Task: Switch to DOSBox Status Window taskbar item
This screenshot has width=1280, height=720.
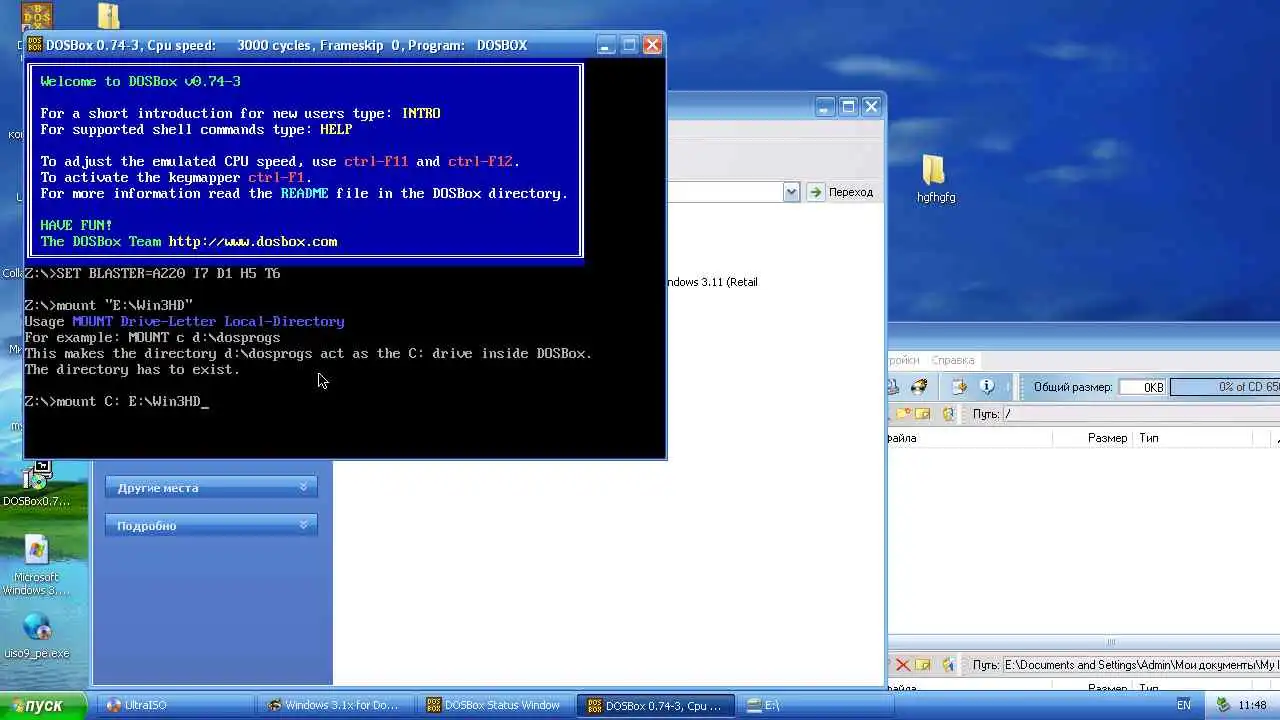Action: pos(495,705)
